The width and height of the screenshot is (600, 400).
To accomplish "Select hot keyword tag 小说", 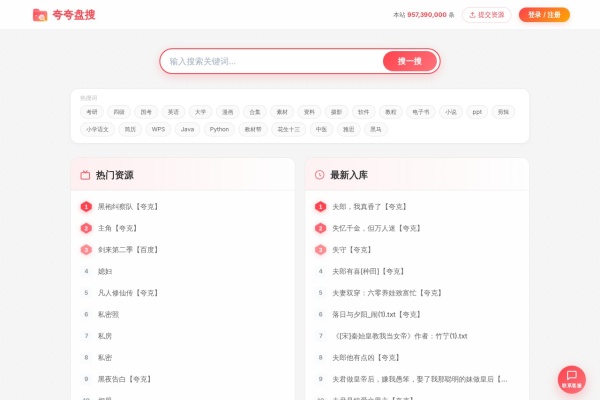I will 451,112.
